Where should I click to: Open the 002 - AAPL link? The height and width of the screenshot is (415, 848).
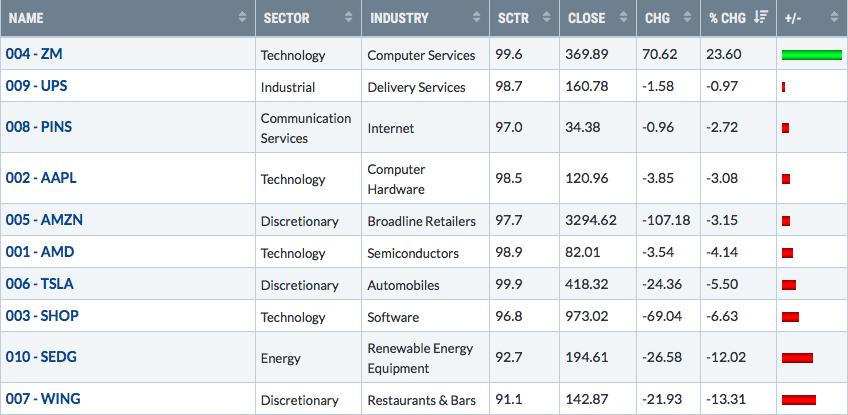41,178
